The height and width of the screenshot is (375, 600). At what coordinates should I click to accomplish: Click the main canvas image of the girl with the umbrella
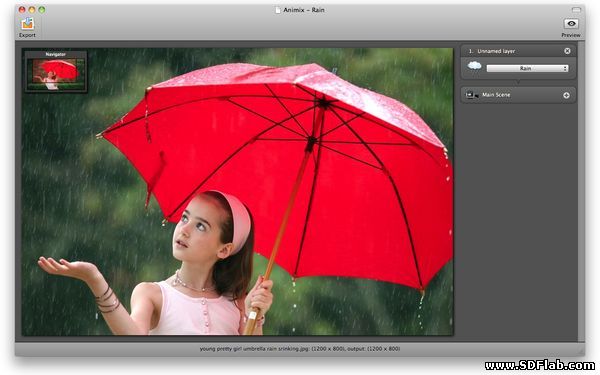click(x=237, y=191)
